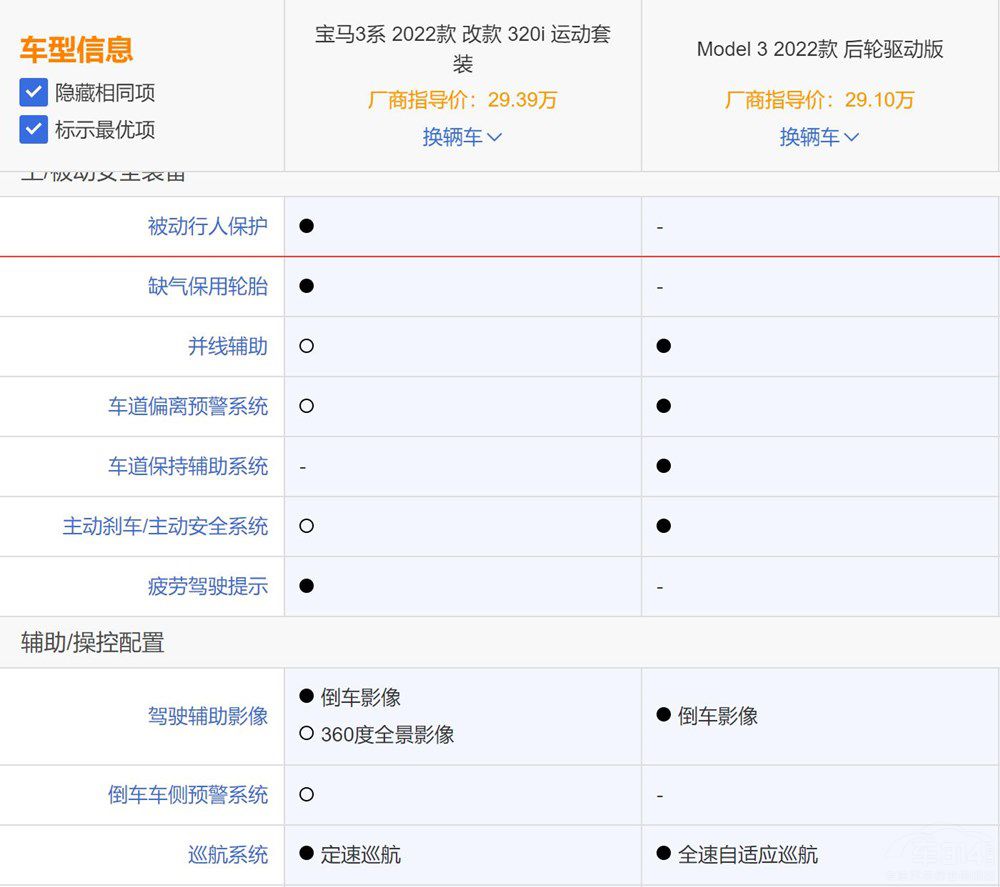Click the 巡航系统 parameter link
The width and height of the screenshot is (1000, 887).
(x=228, y=854)
